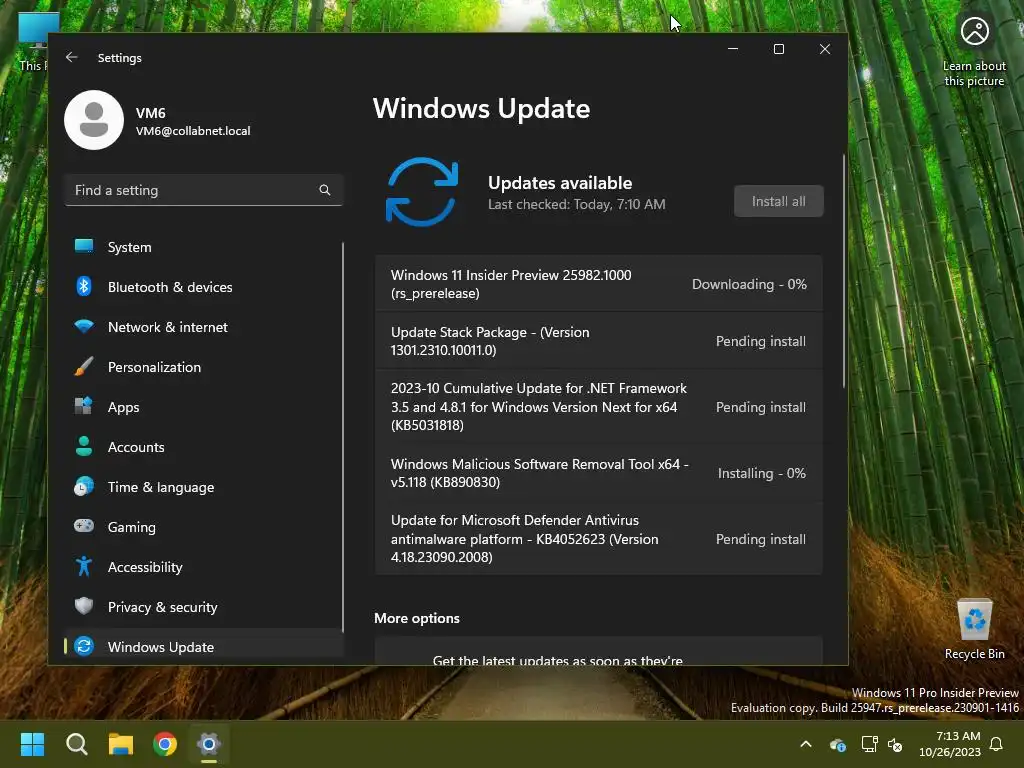
Task: Click Last checked: Today, 7:10 AM text
Action: click(x=577, y=204)
